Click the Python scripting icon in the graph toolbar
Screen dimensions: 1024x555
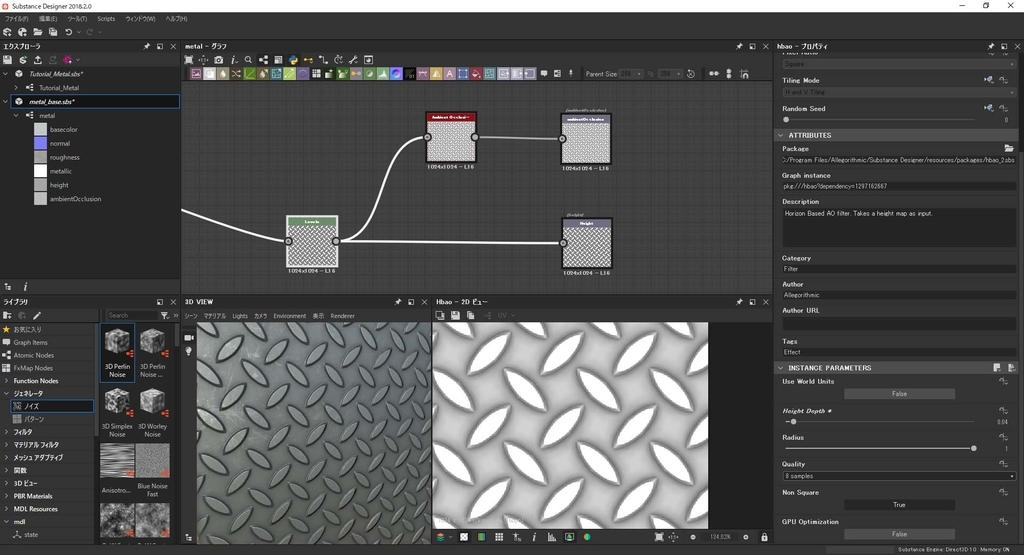(x=293, y=60)
